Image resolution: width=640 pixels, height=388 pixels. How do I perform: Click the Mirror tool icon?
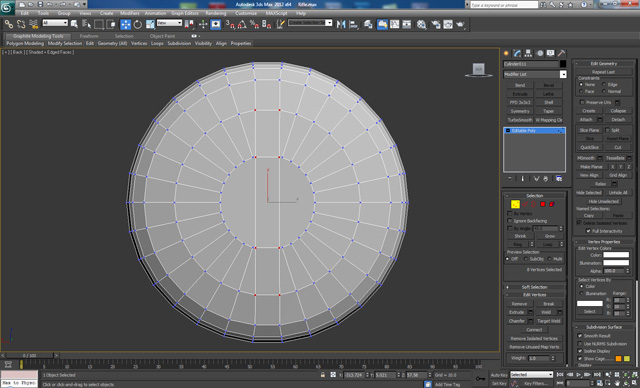[341, 24]
